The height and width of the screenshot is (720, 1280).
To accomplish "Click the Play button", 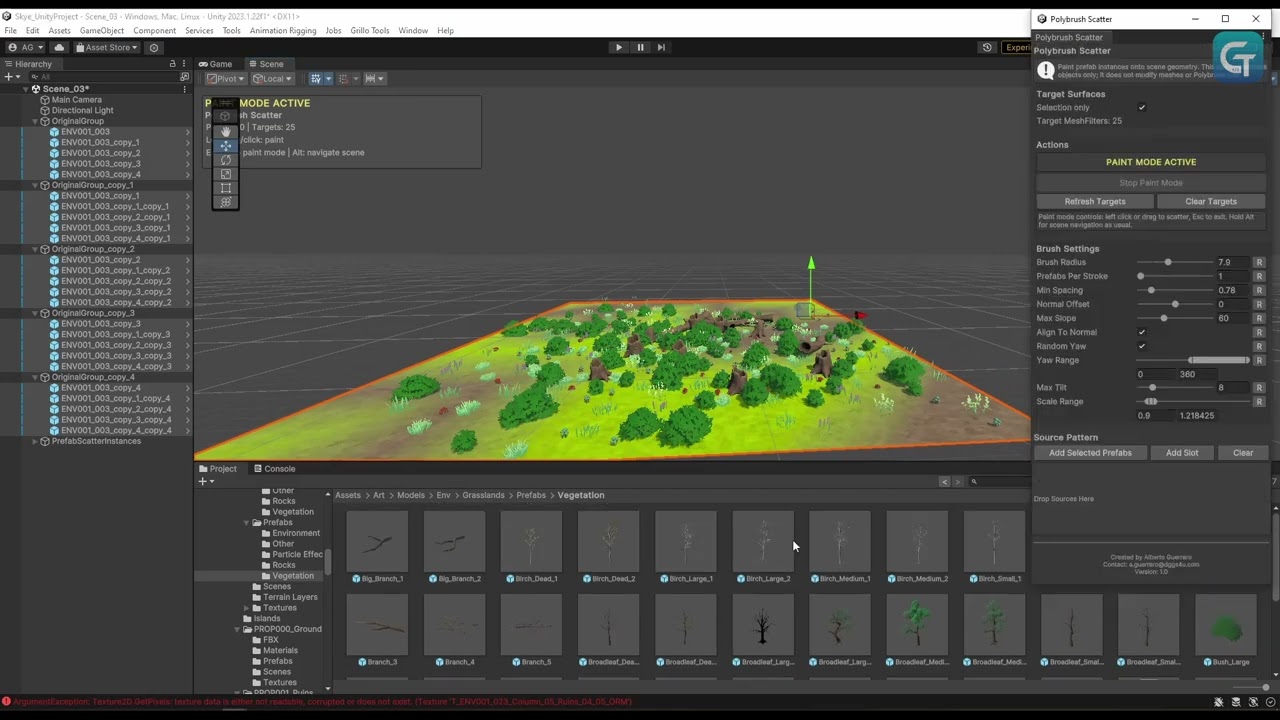I will coord(618,47).
